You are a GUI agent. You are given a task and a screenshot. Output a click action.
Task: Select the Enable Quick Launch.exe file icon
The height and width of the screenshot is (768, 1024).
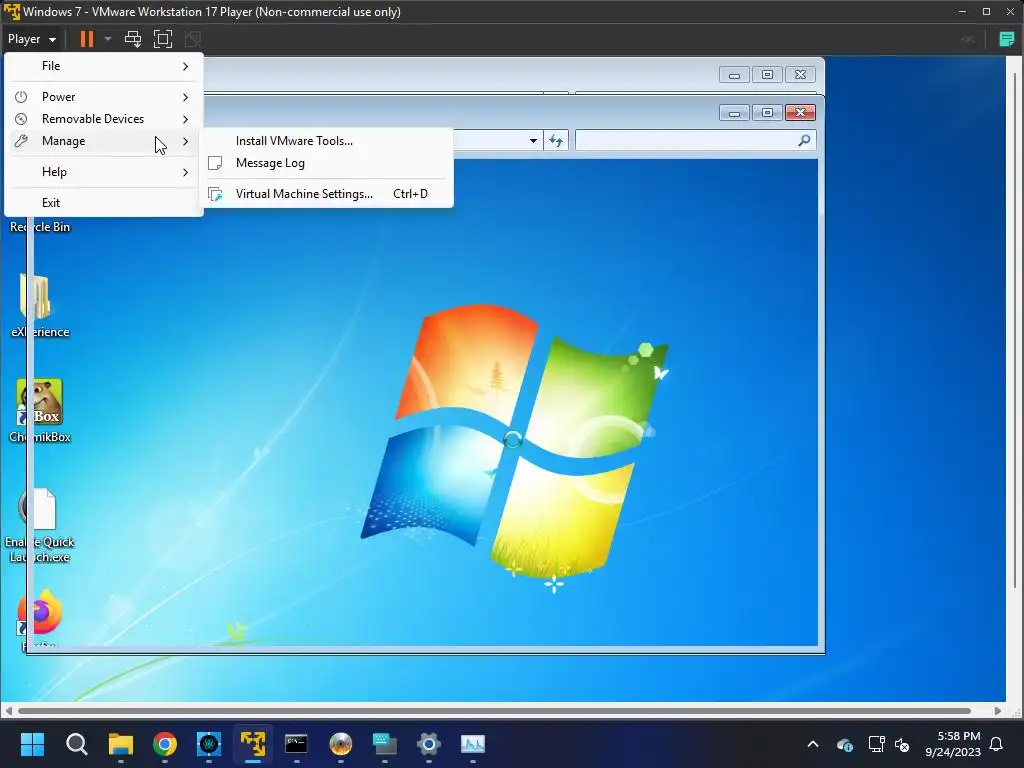(39, 525)
